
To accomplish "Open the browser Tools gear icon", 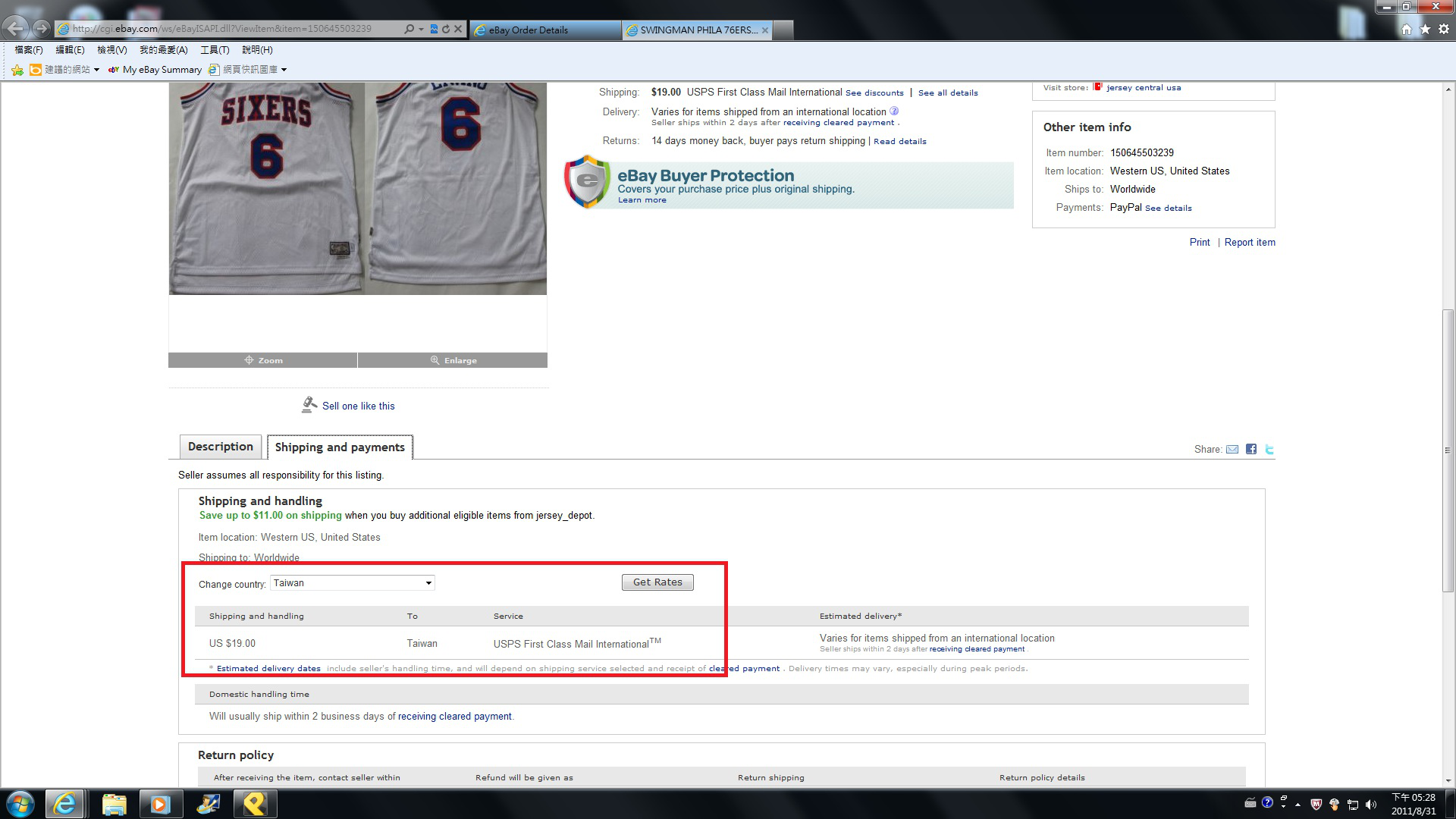I will pos(1444,29).
